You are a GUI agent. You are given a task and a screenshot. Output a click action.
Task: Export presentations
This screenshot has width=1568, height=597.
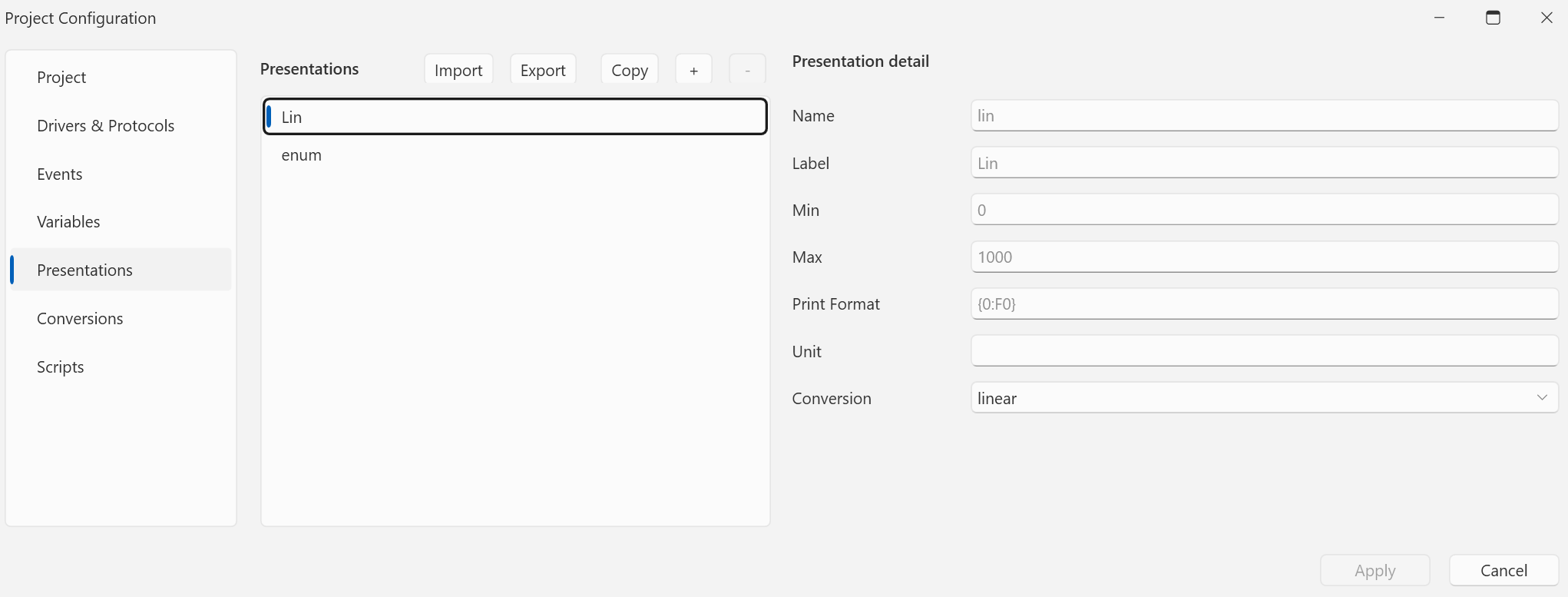(543, 70)
